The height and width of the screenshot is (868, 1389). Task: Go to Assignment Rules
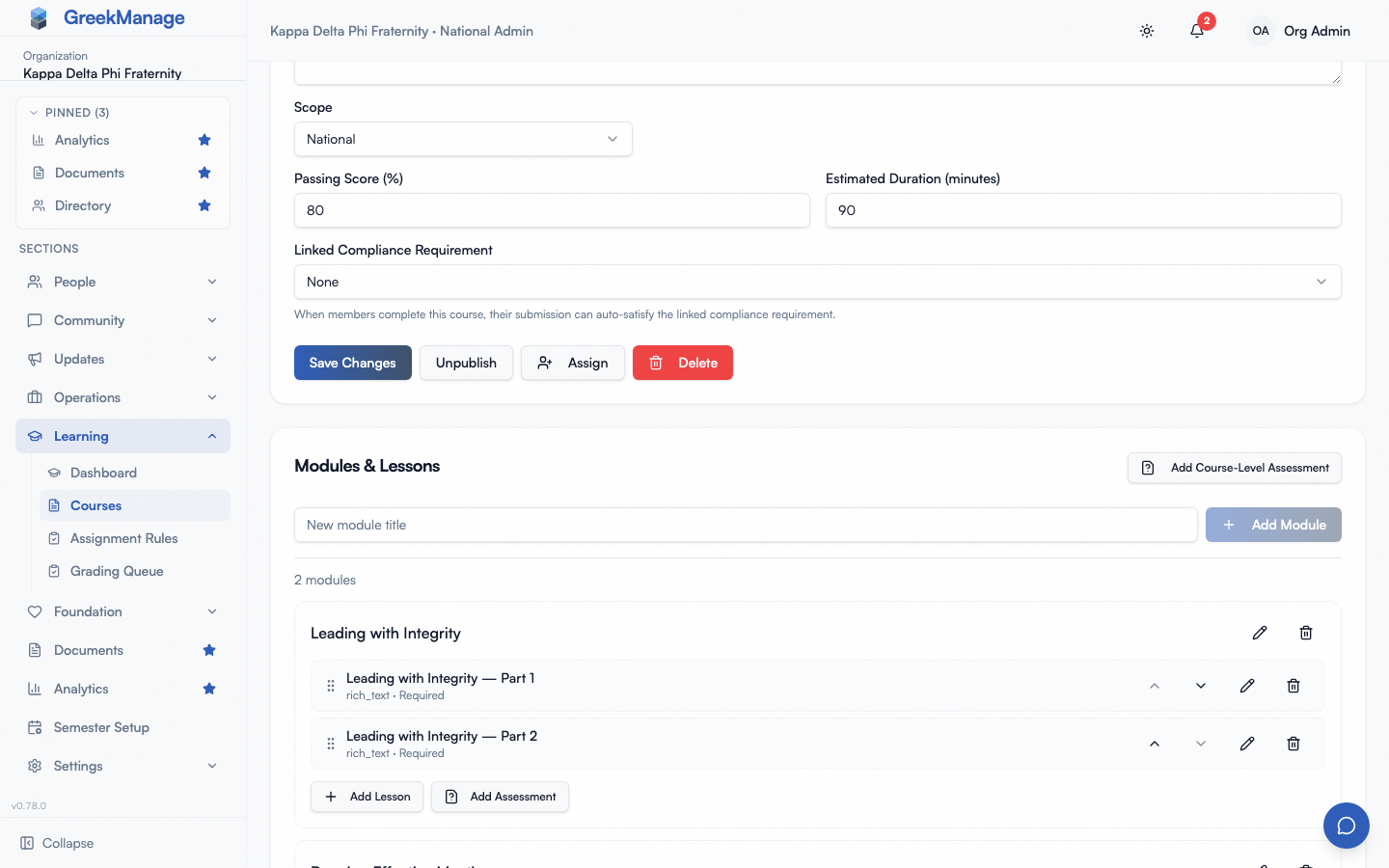point(135,538)
